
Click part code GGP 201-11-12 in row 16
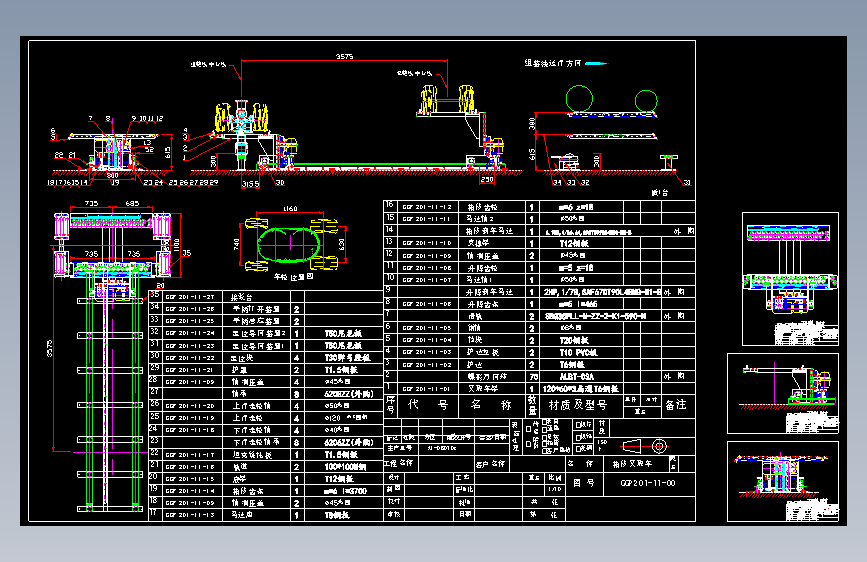pyautogui.click(x=427, y=207)
